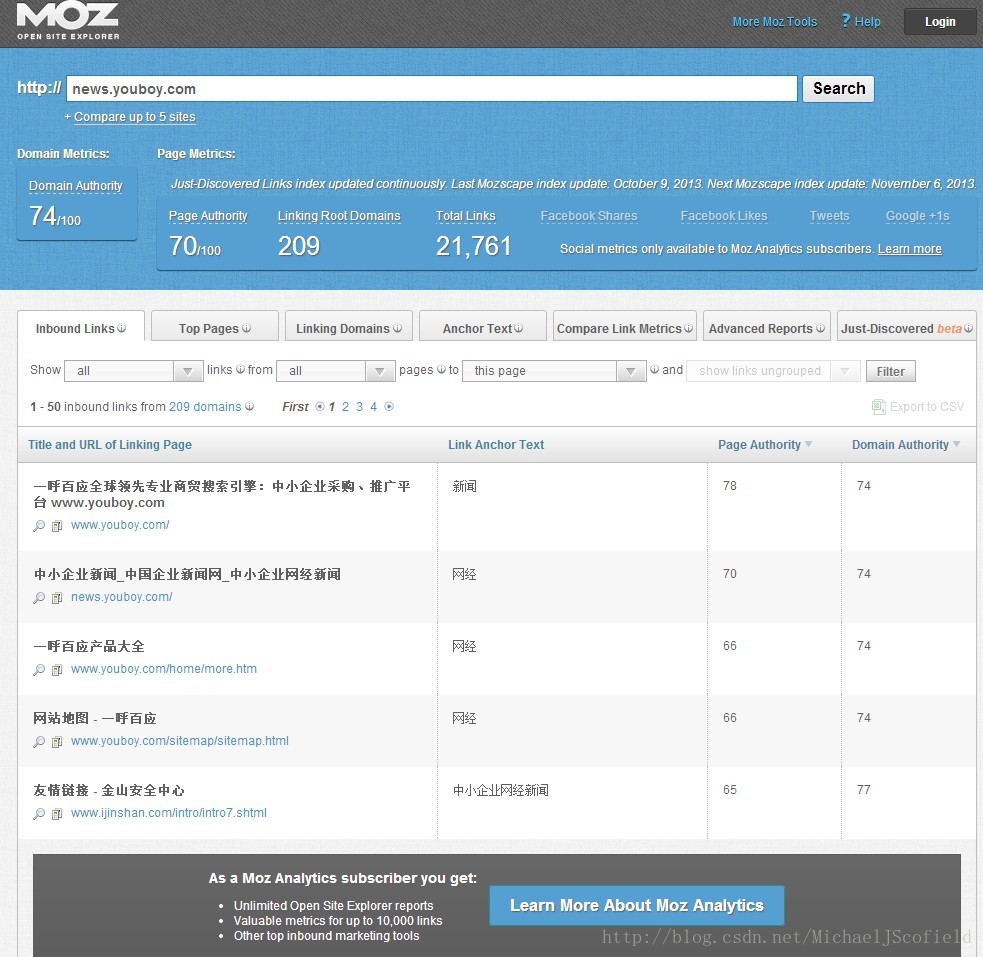The width and height of the screenshot is (983, 957).
Task: Switch to the Linking Domains tab
Action: pos(349,327)
